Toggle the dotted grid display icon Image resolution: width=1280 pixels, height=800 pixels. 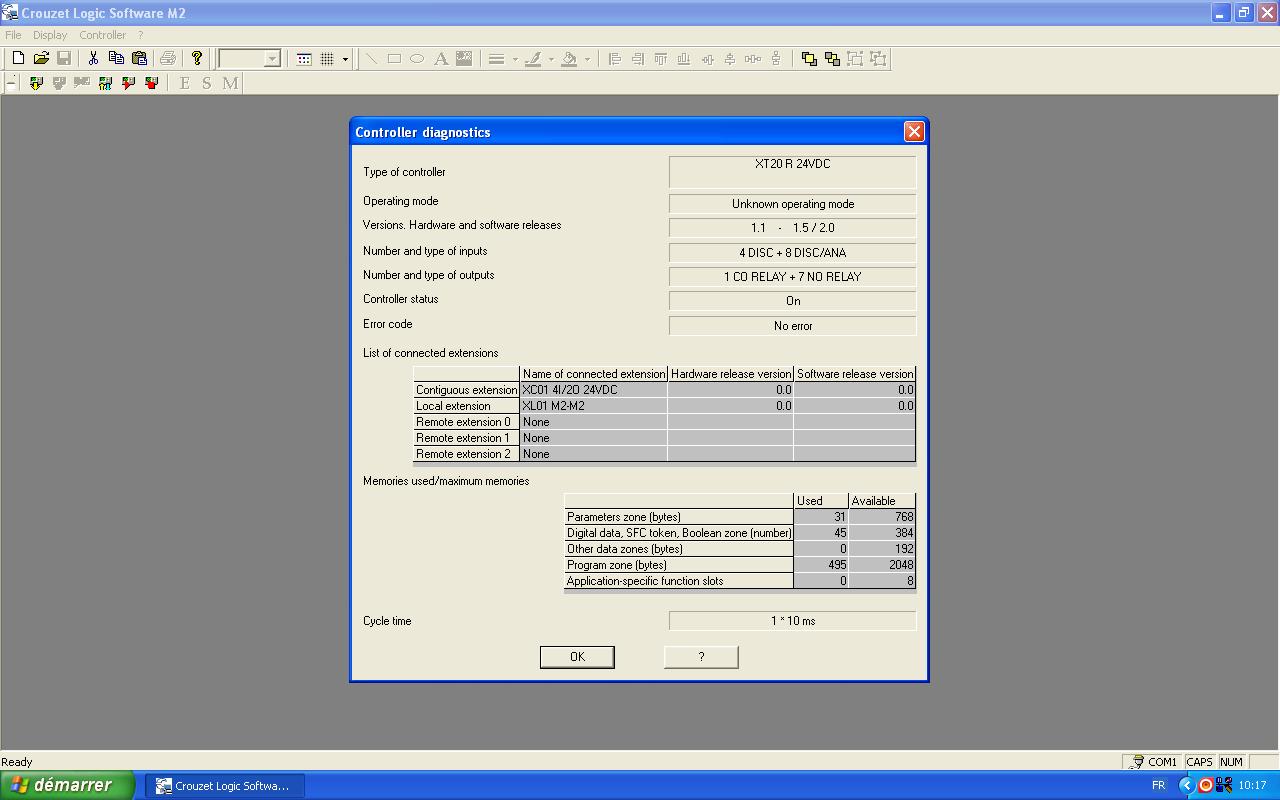click(327, 59)
